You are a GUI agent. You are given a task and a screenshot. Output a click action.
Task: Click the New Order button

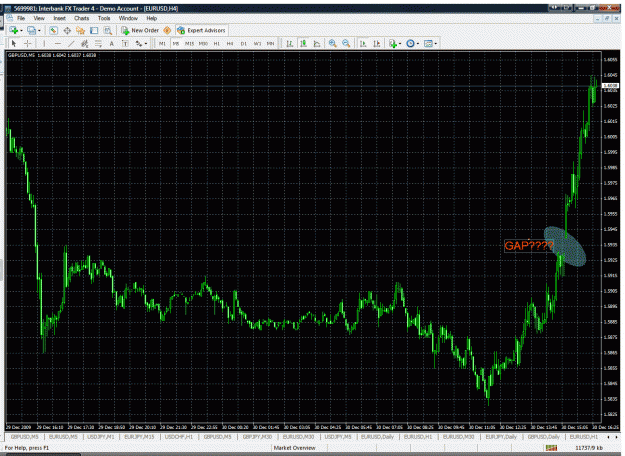[140, 30]
